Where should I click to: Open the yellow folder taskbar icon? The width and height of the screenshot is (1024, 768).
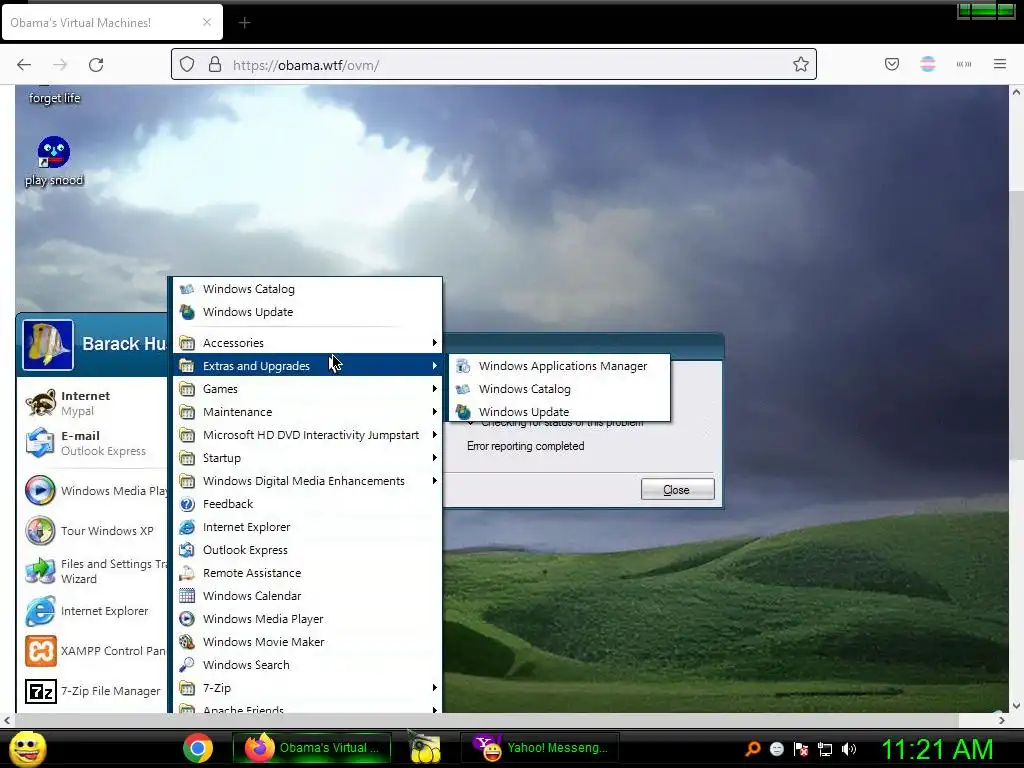(x=424, y=748)
